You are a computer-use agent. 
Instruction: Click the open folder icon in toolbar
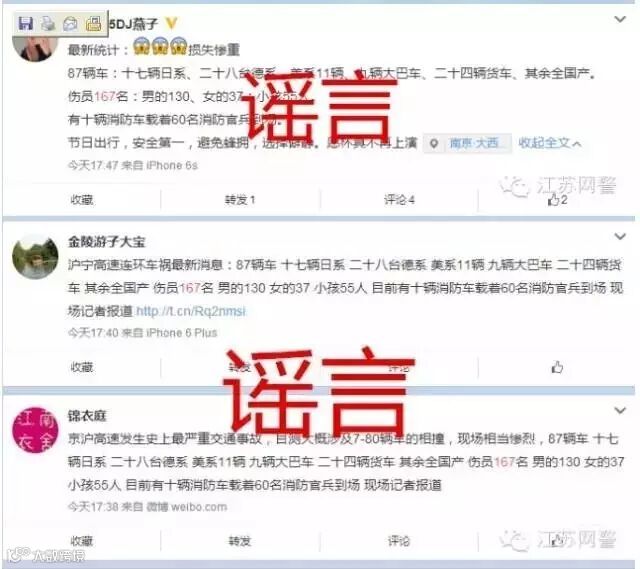point(93,24)
